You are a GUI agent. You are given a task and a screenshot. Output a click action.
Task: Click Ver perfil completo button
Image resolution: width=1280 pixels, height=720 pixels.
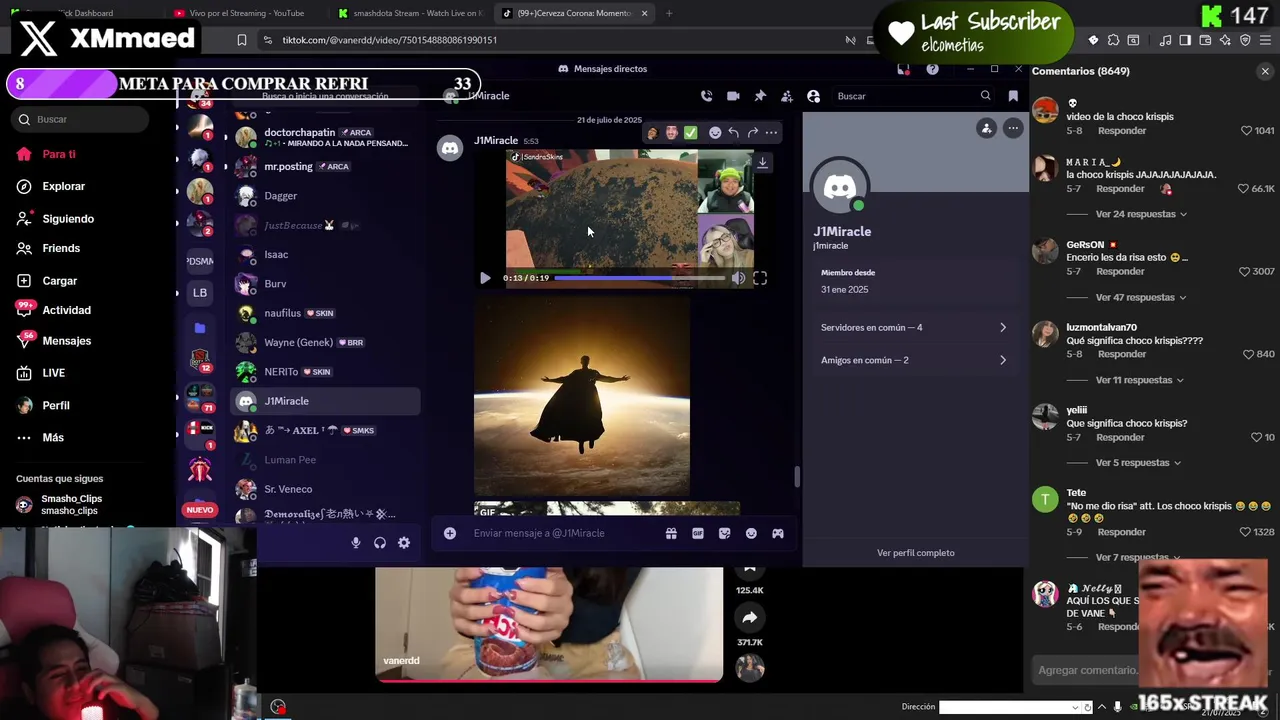click(x=916, y=553)
